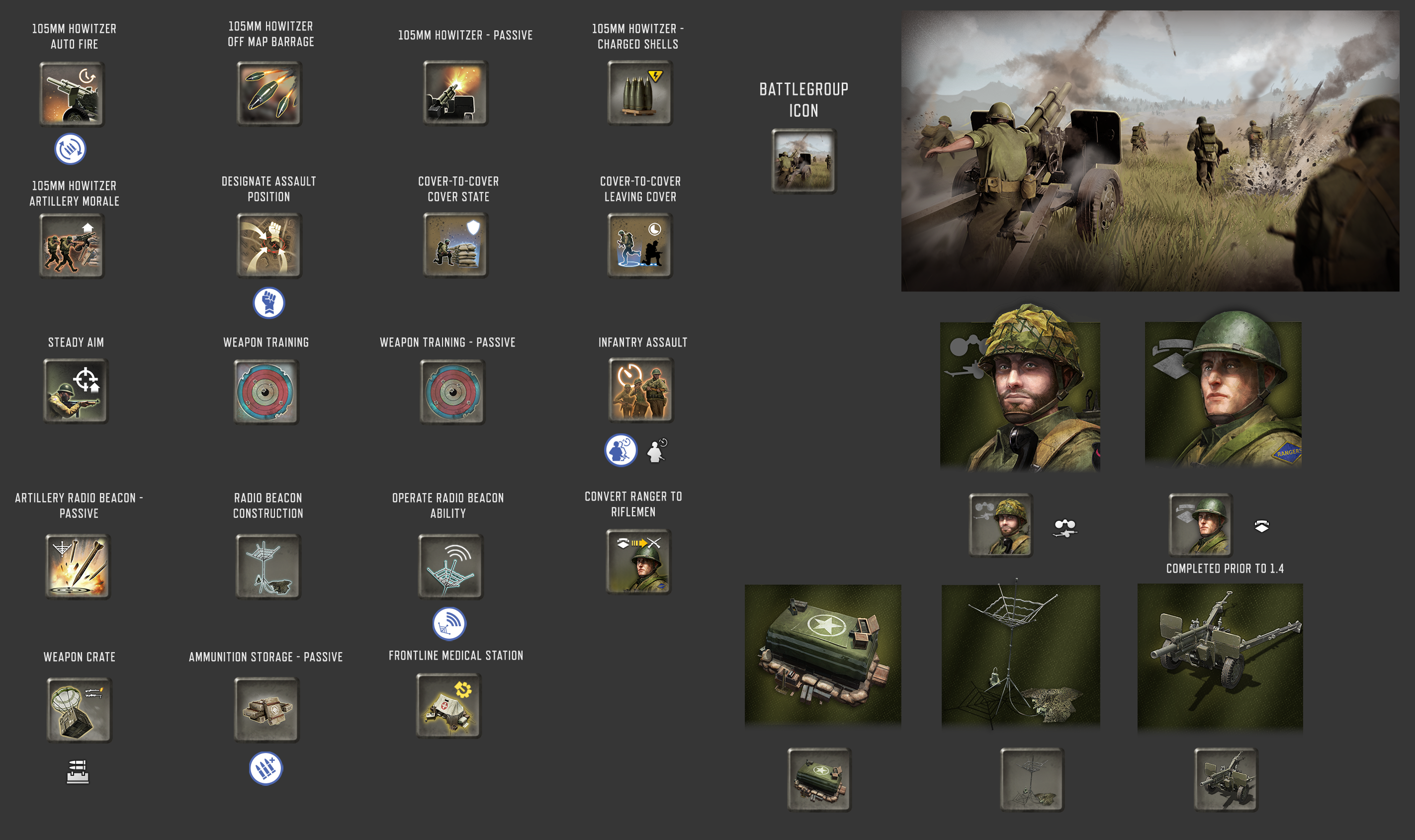This screenshot has width=1415, height=840.
Task: Open the large howitzer battlefield artwork
Action: [1150, 151]
